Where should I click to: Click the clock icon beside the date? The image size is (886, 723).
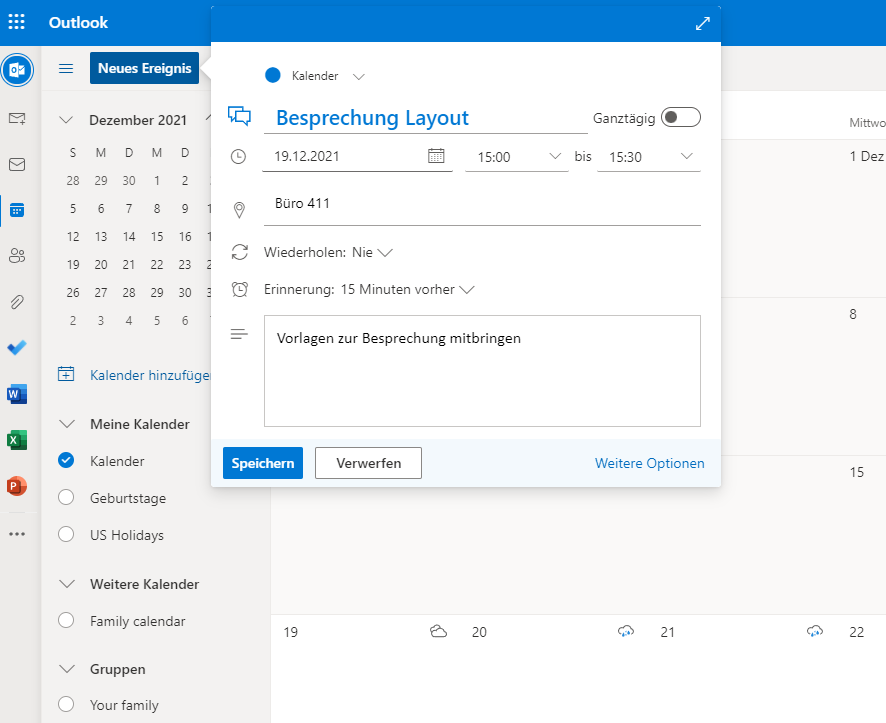coord(238,156)
